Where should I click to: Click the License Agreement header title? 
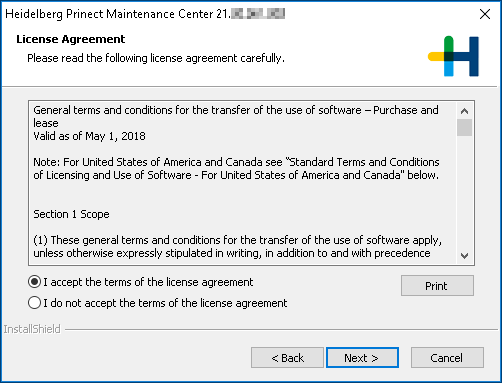[x=70, y=39]
